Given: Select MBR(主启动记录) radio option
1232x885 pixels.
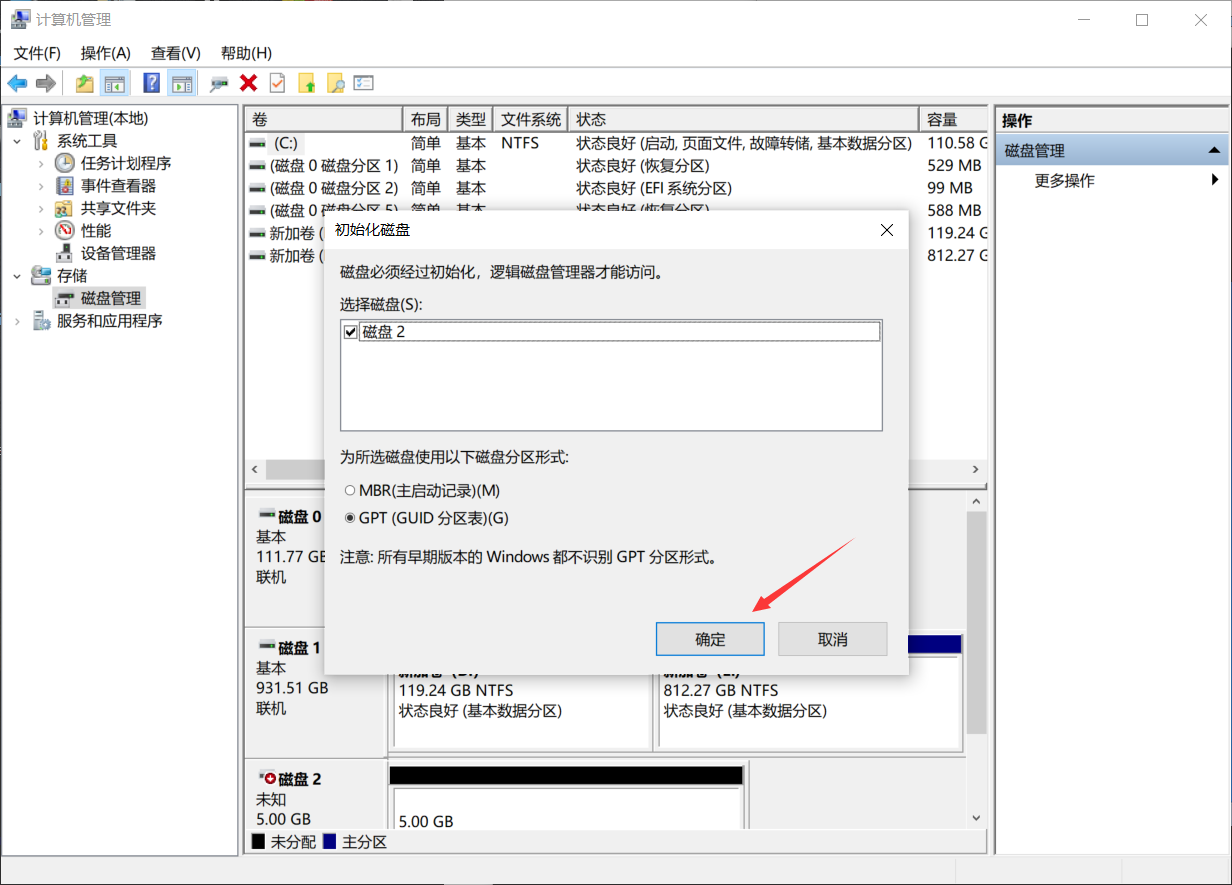Looking at the screenshot, I should [349, 490].
